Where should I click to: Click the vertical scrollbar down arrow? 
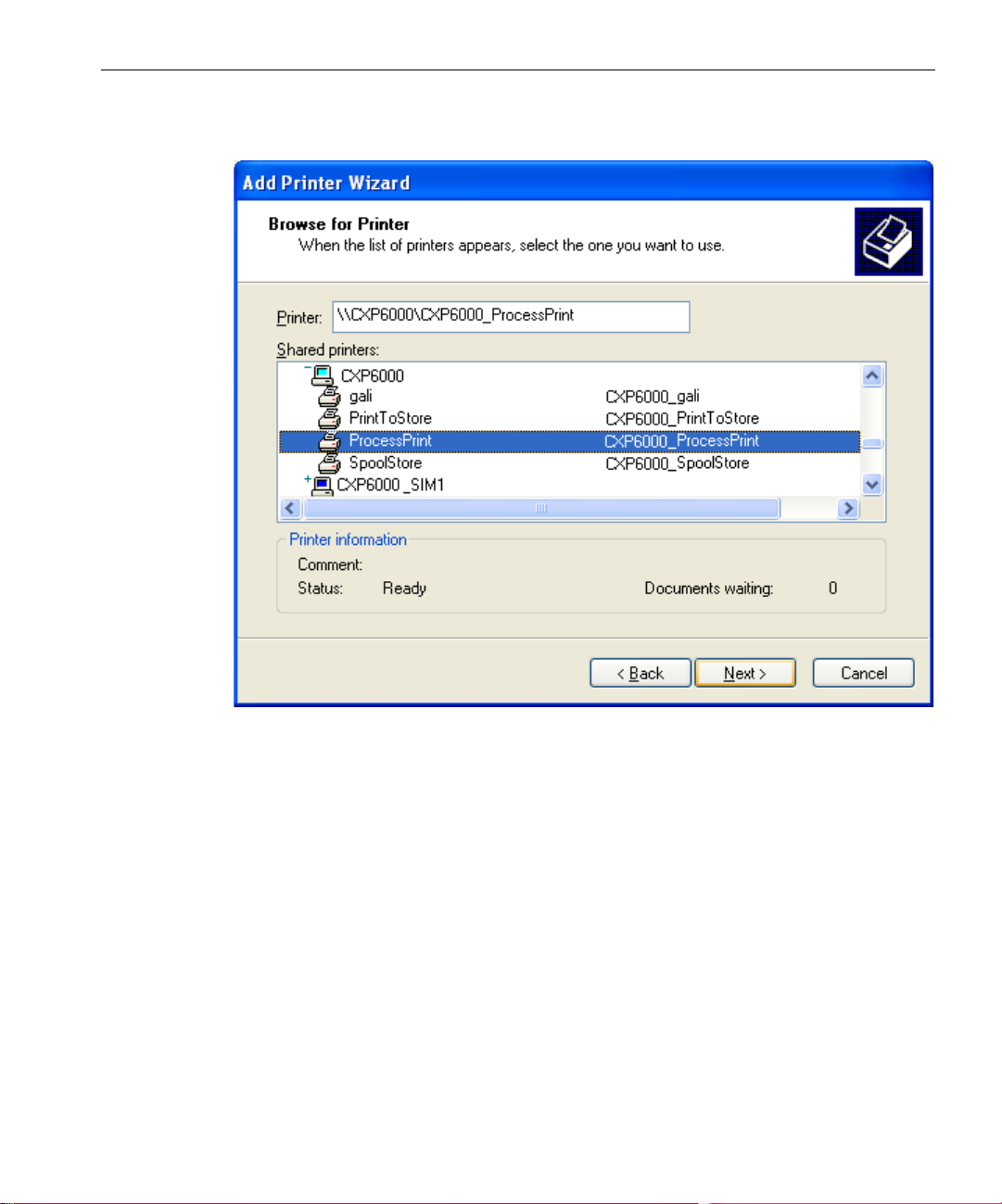(x=872, y=484)
